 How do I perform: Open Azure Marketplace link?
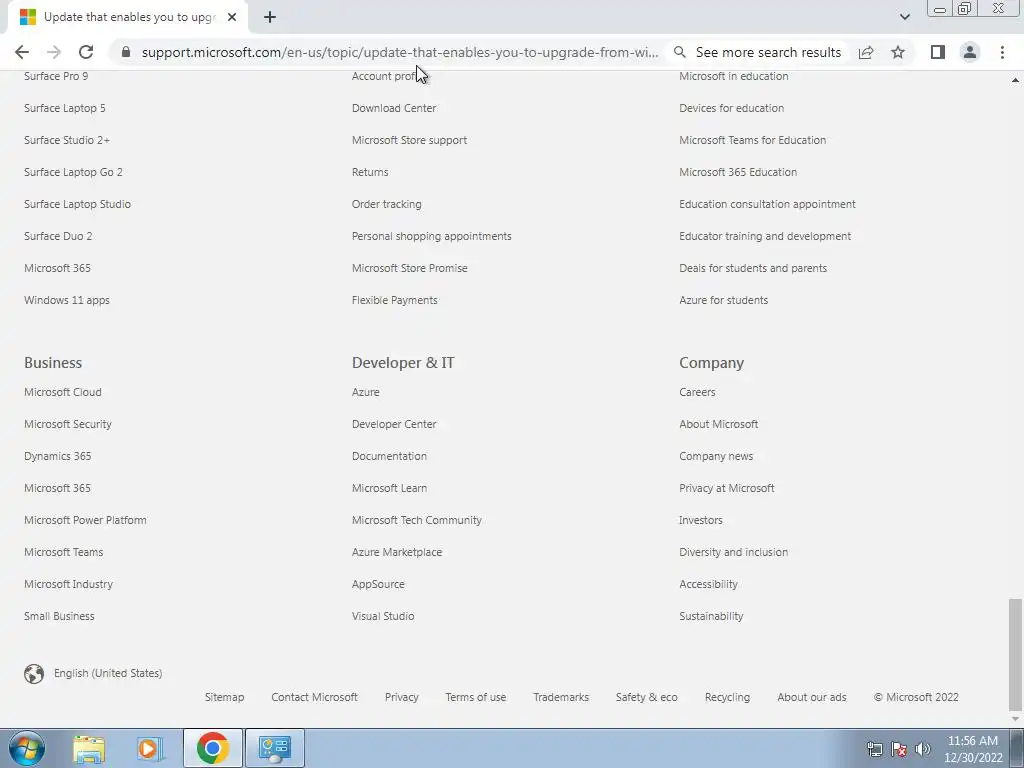tap(397, 552)
